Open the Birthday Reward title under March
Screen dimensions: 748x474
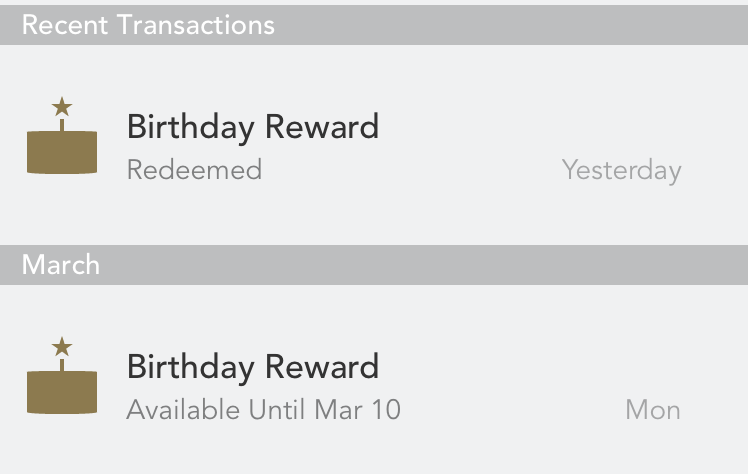point(253,367)
